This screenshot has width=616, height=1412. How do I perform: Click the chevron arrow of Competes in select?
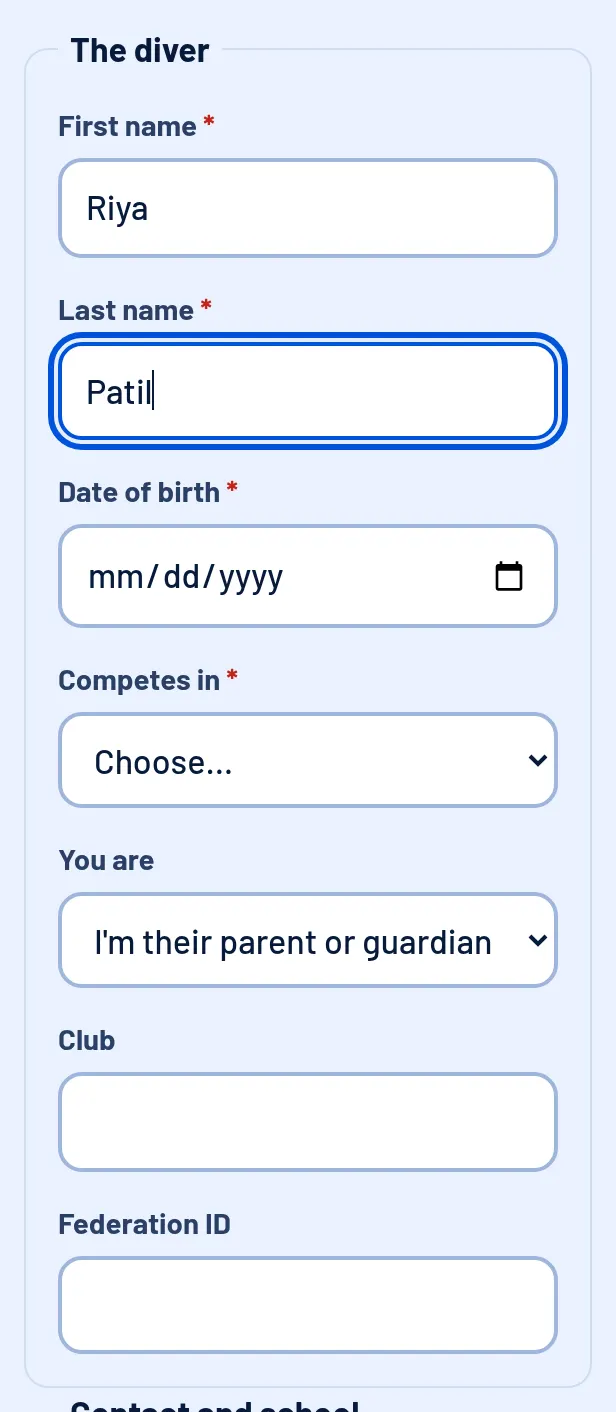click(x=537, y=761)
